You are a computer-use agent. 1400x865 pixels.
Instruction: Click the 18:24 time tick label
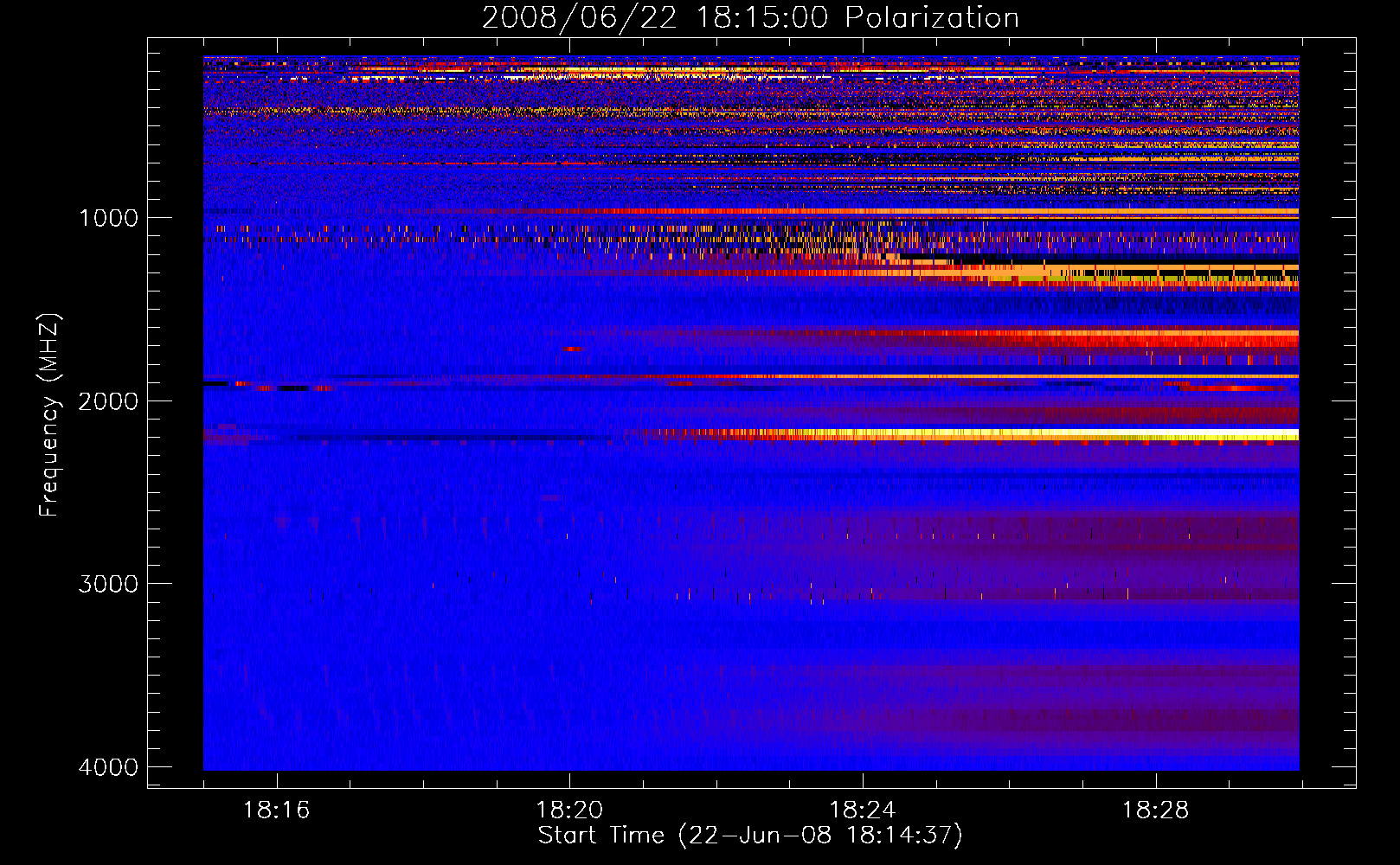tap(863, 811)
